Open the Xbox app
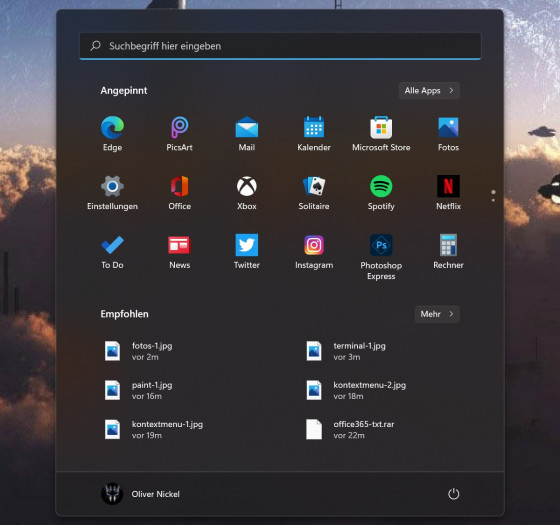This screenshot has width=560, height=525. [x=247, y=192]
